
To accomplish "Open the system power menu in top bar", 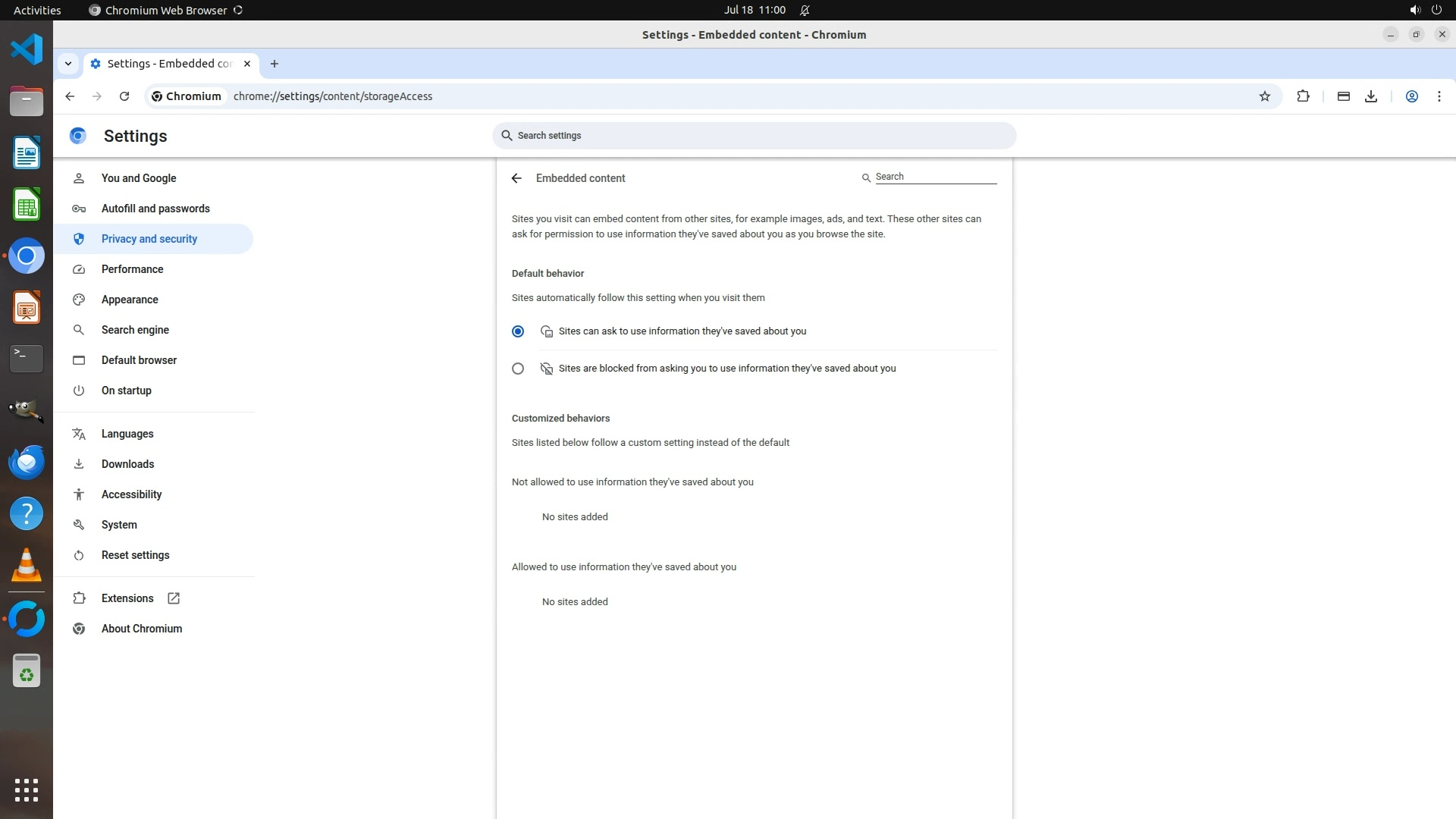I will click(x=1436, y=10).
